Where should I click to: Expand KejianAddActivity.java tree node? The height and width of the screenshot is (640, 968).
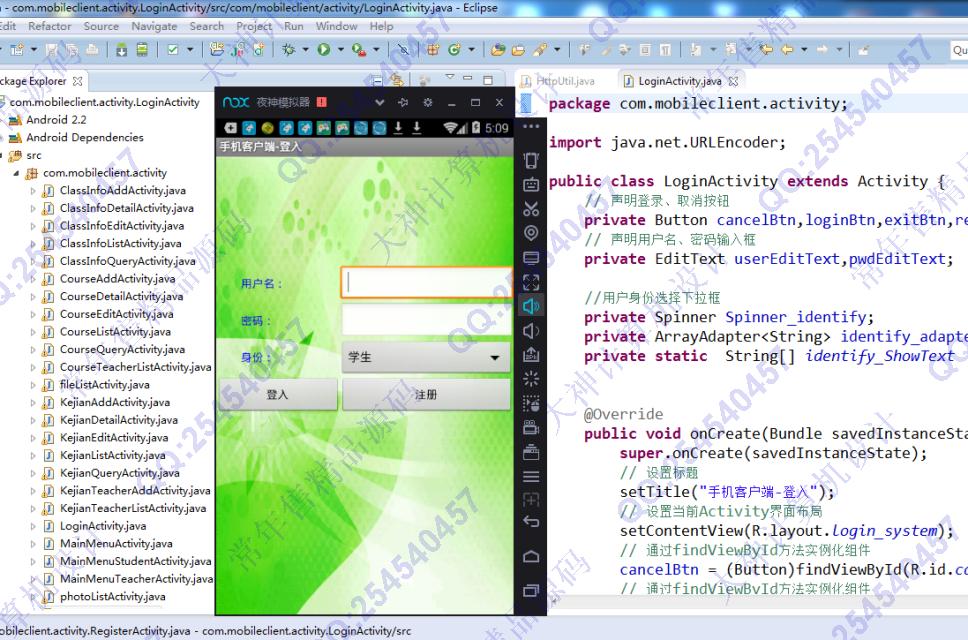[x=33, y=402]
